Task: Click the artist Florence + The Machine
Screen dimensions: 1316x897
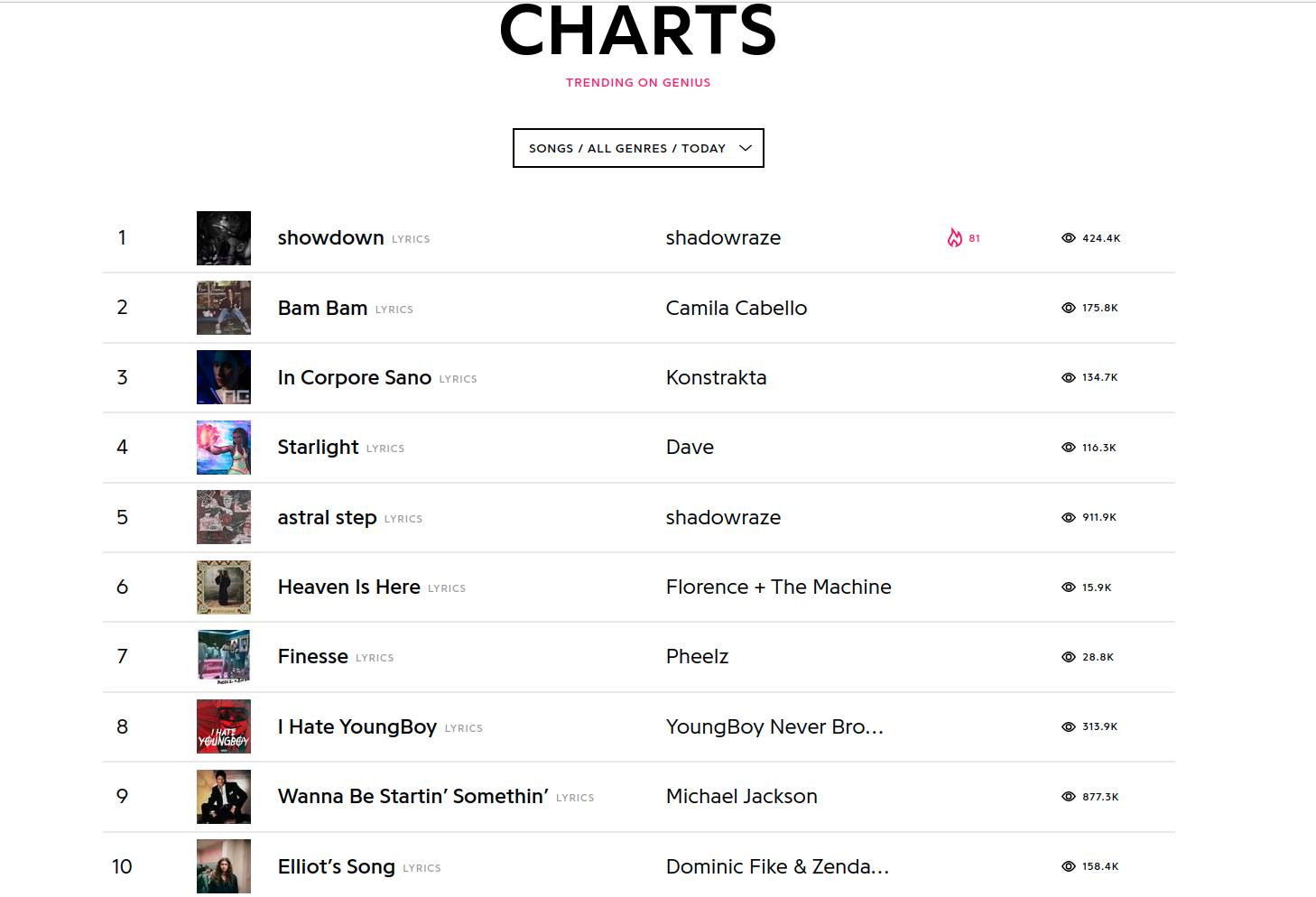Action: coord(778,587)
